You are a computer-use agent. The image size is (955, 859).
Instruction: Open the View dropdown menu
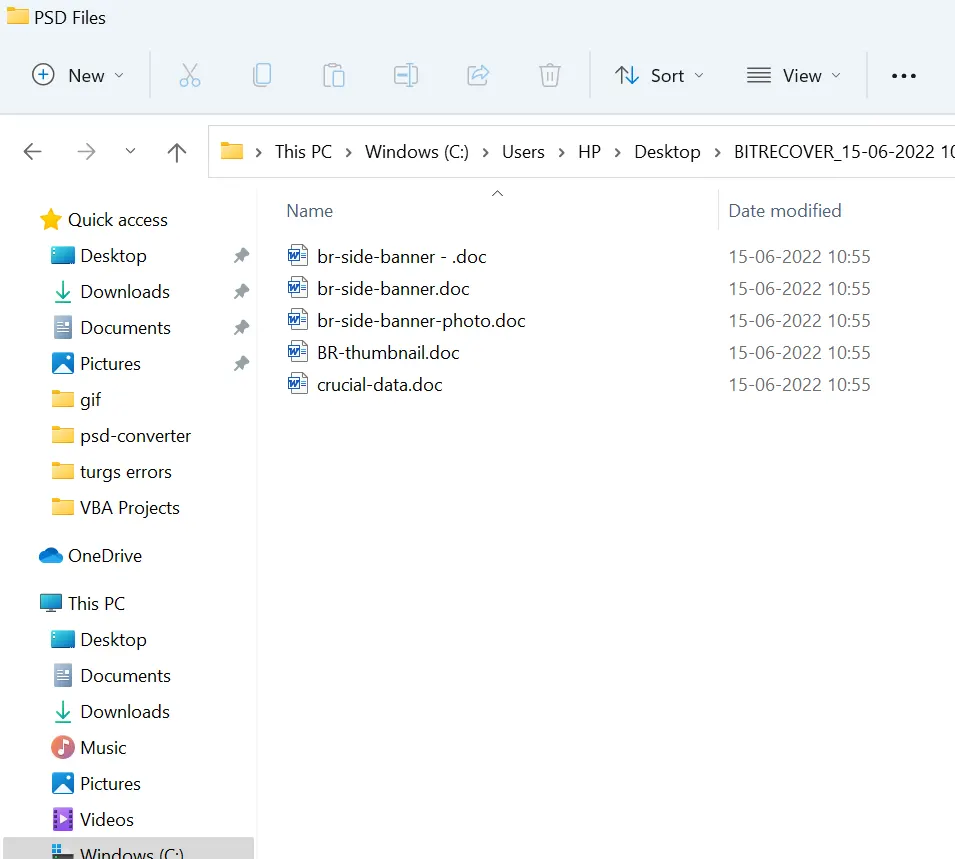coord(794,75)
